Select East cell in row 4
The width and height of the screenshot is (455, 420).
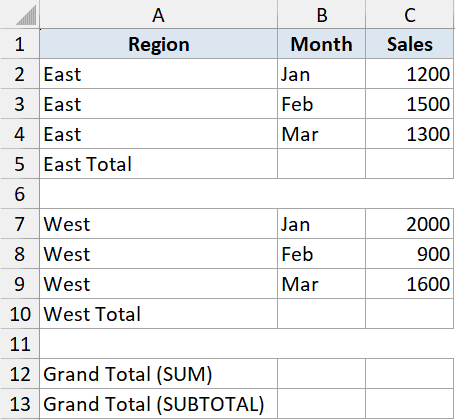(158, 134)
